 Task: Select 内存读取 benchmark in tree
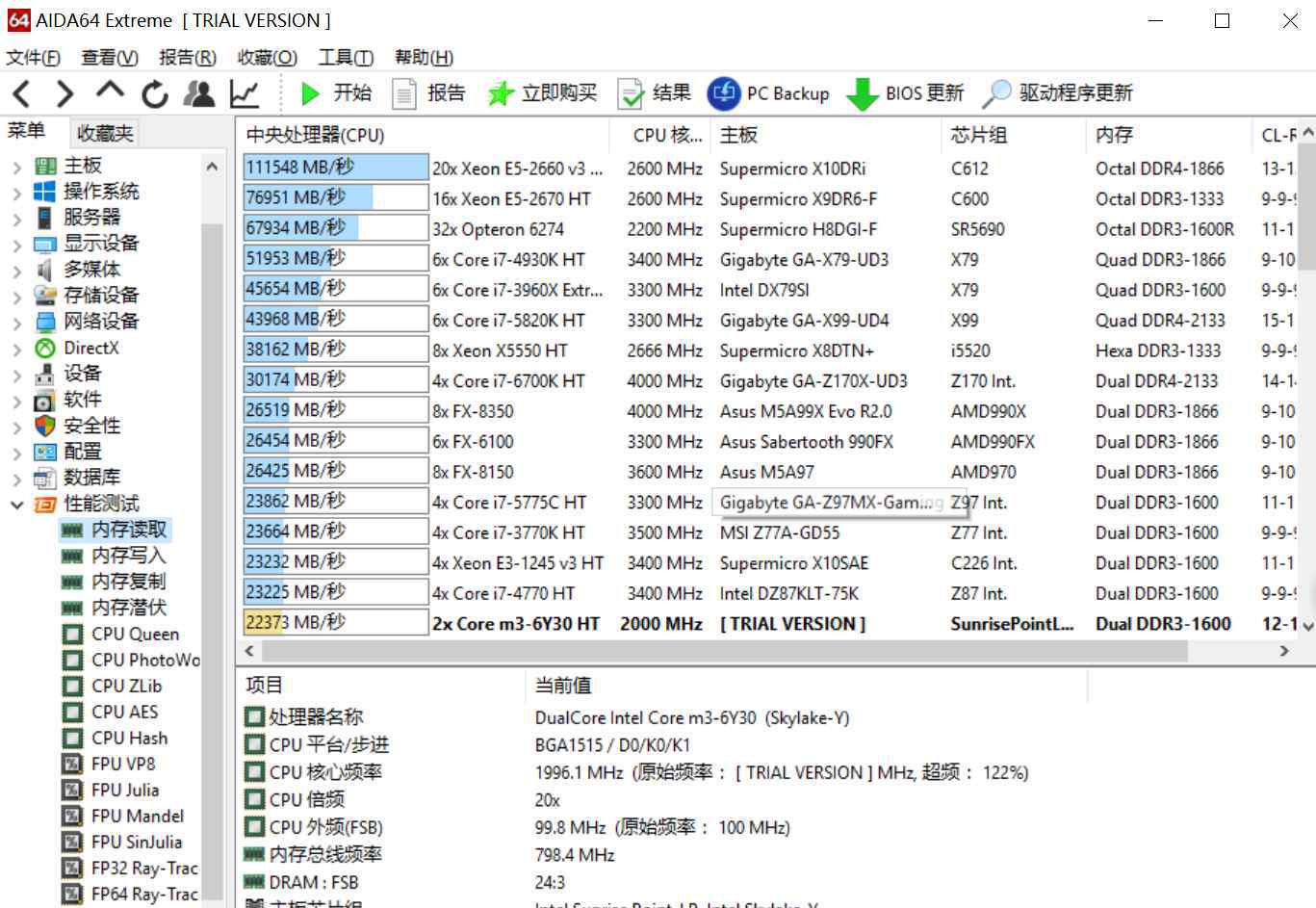(116, 530)
